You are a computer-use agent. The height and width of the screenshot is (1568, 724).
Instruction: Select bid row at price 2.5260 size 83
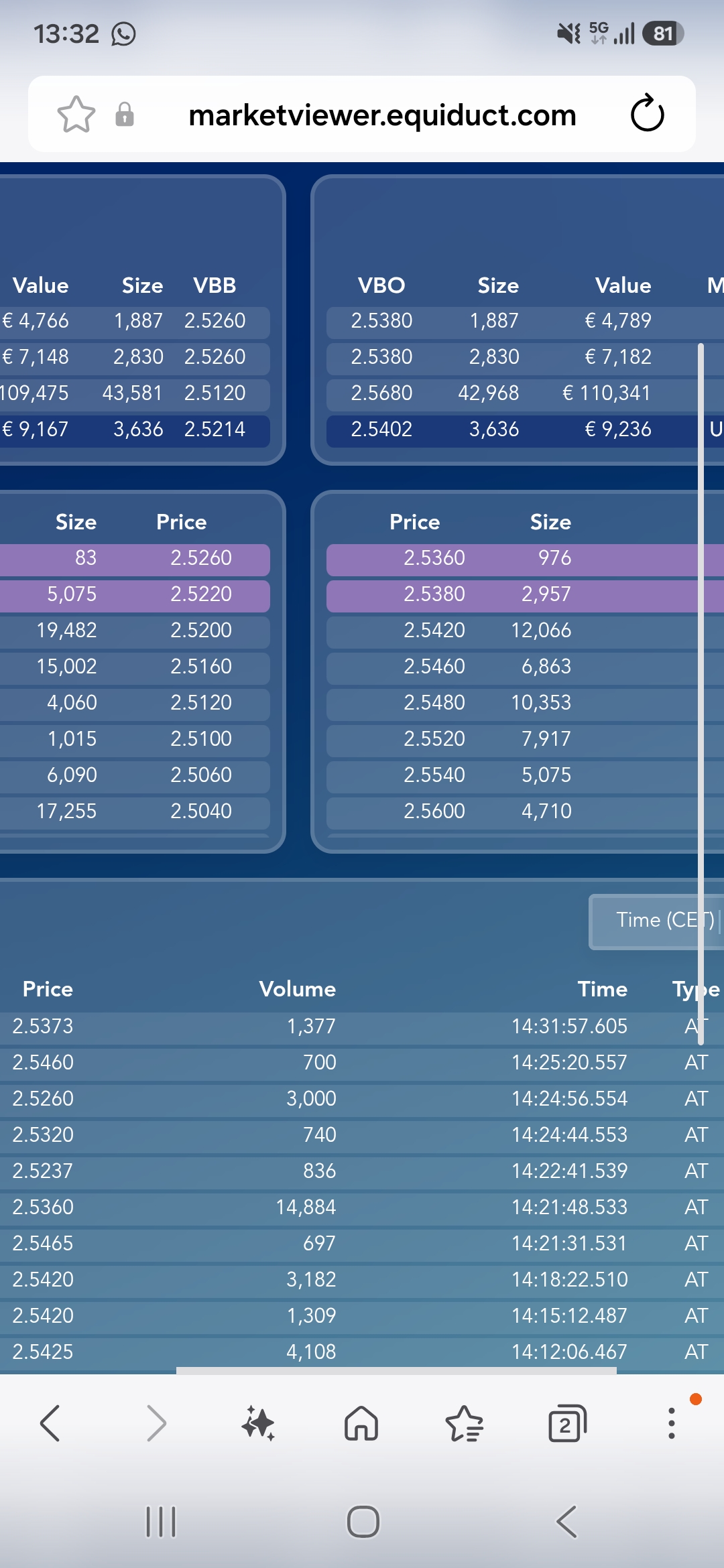tap(134, 559)
